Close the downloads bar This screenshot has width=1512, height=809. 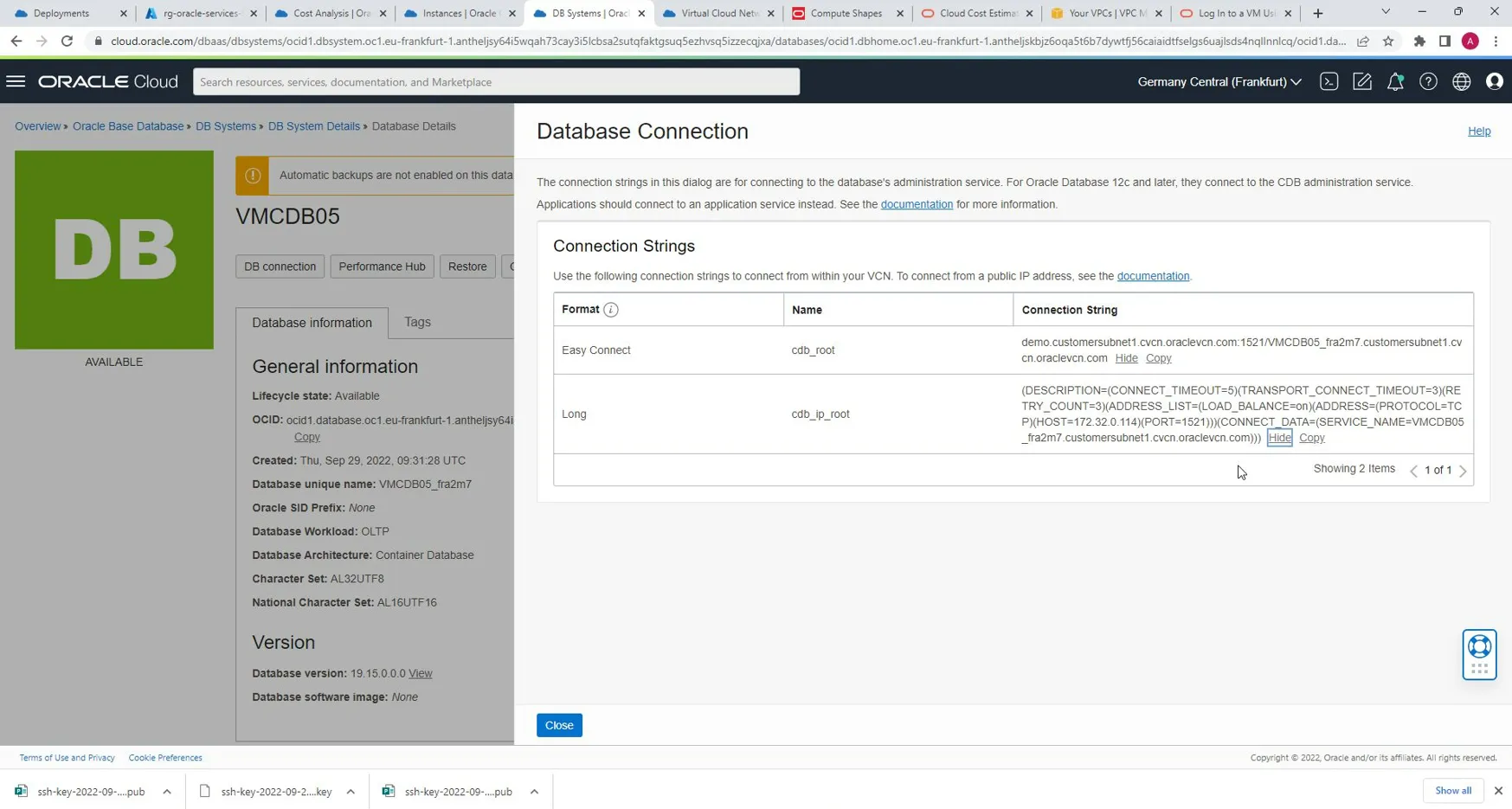click(x=1498, y=791)
